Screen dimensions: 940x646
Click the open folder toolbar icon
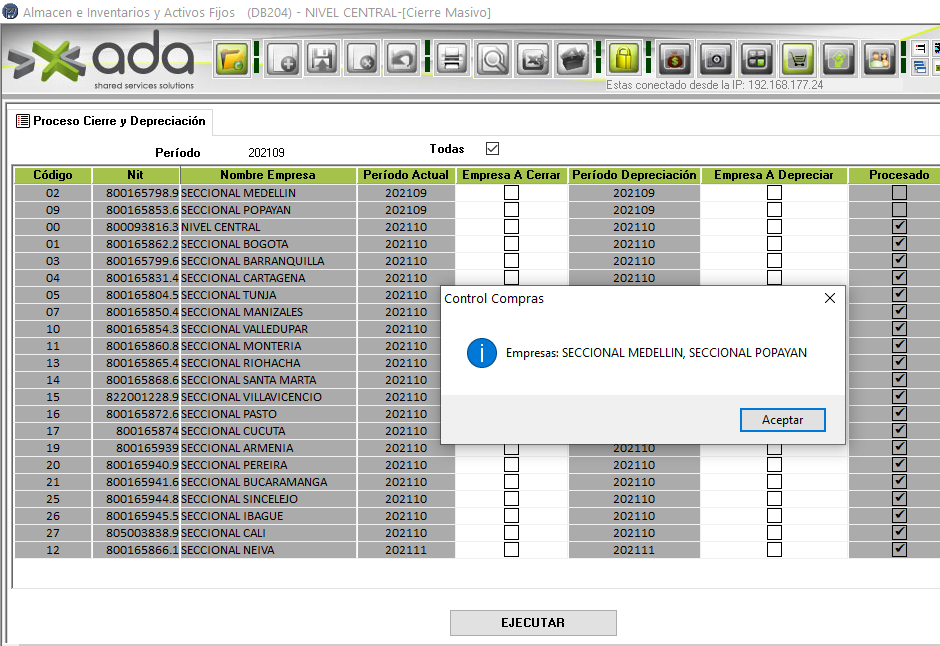click(x=233, y=59)
